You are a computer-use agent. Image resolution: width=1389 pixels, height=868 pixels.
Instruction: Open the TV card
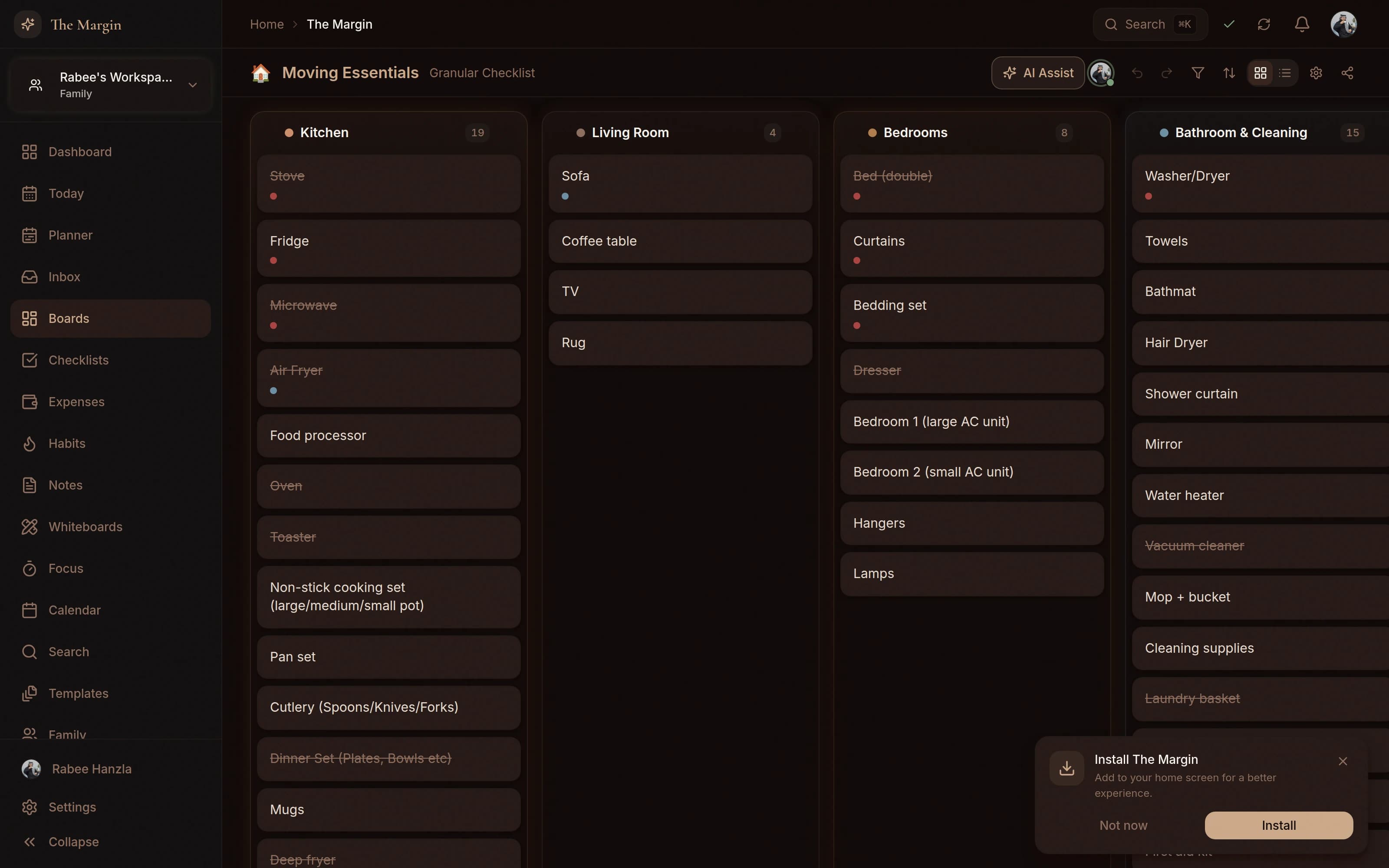click(x=680, y=292)
